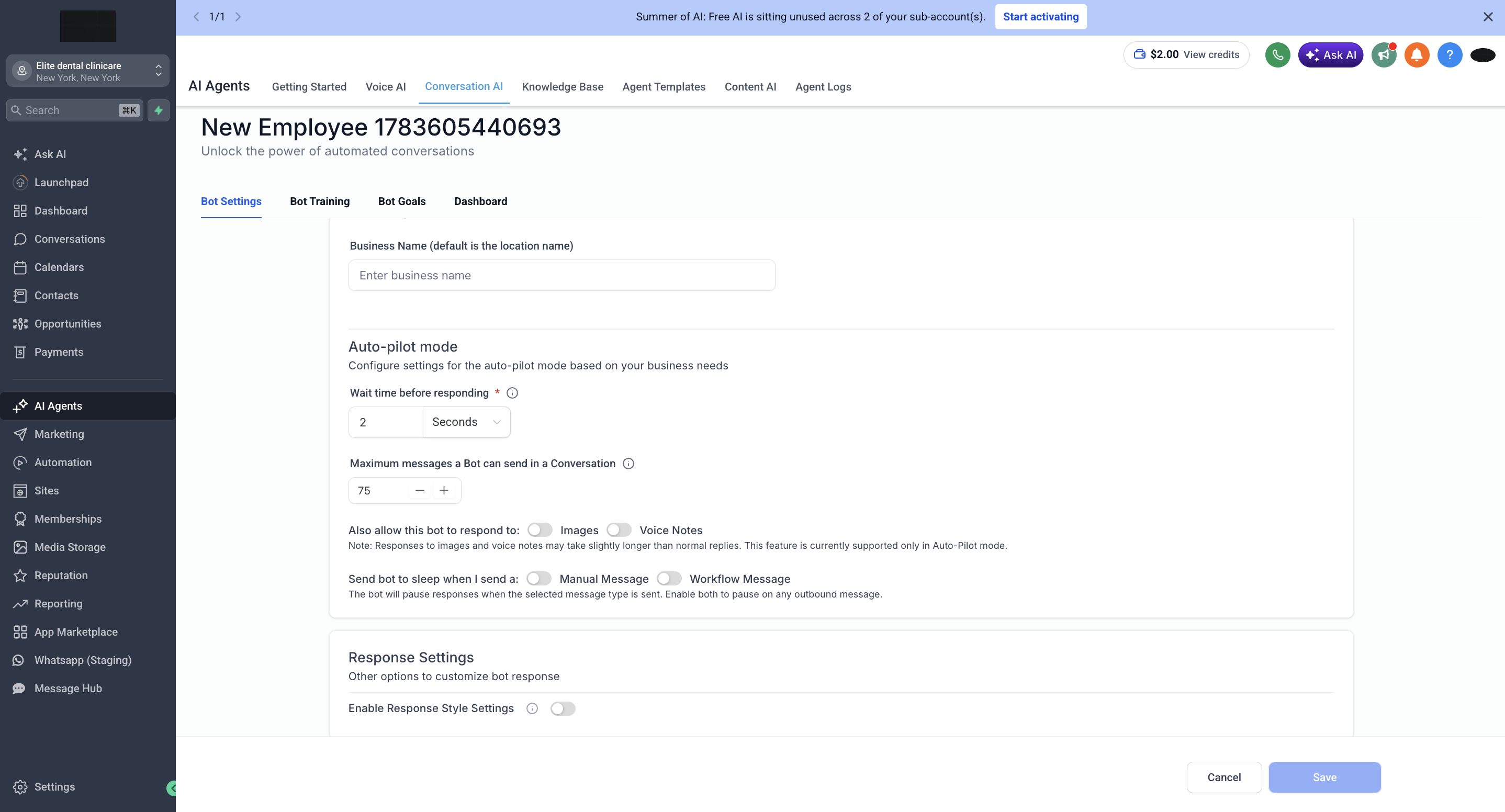Increase maximum messages with plus
Image resolution: width=1505 pixels, height=812 pixels.
(x=444, y=491)
